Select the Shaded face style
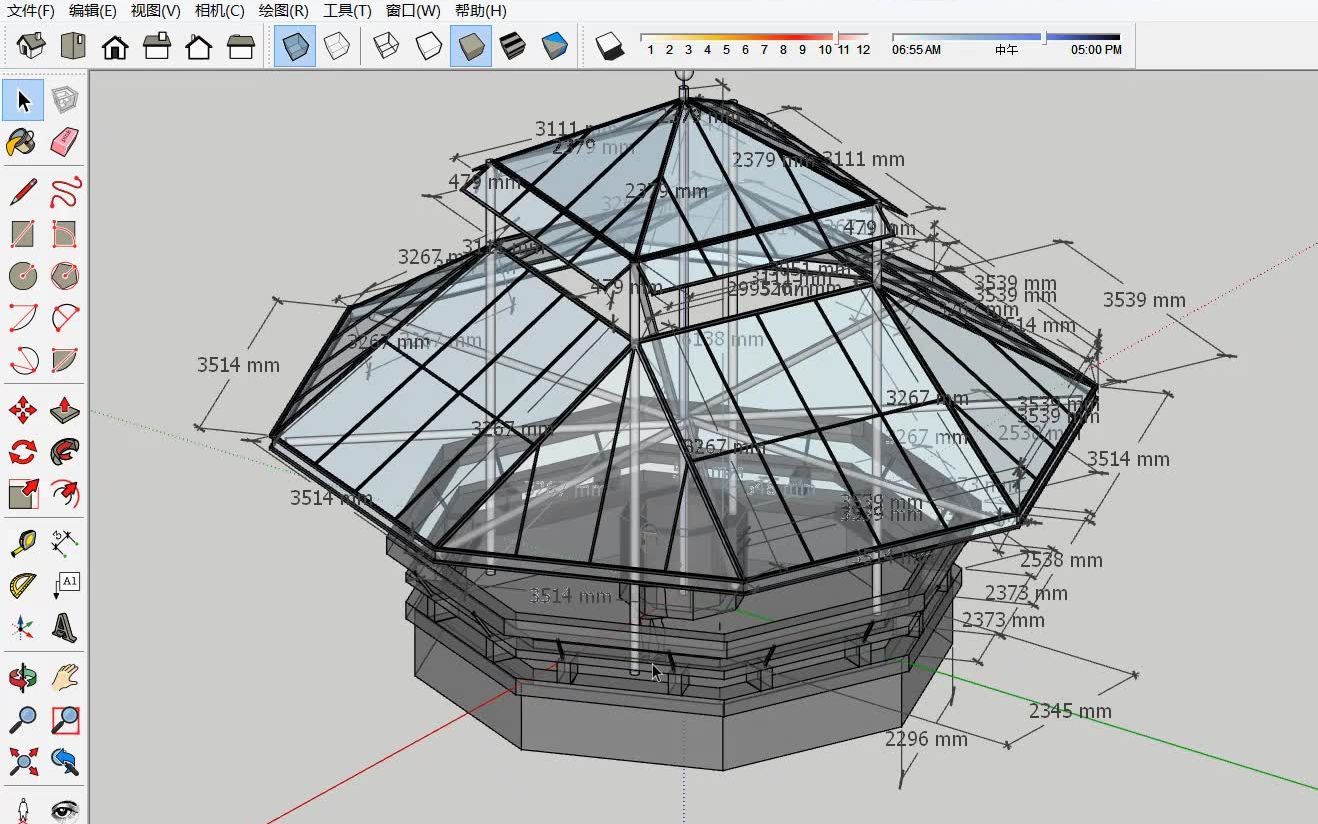Screen dimensions: 1318x824 click(470, 46)
